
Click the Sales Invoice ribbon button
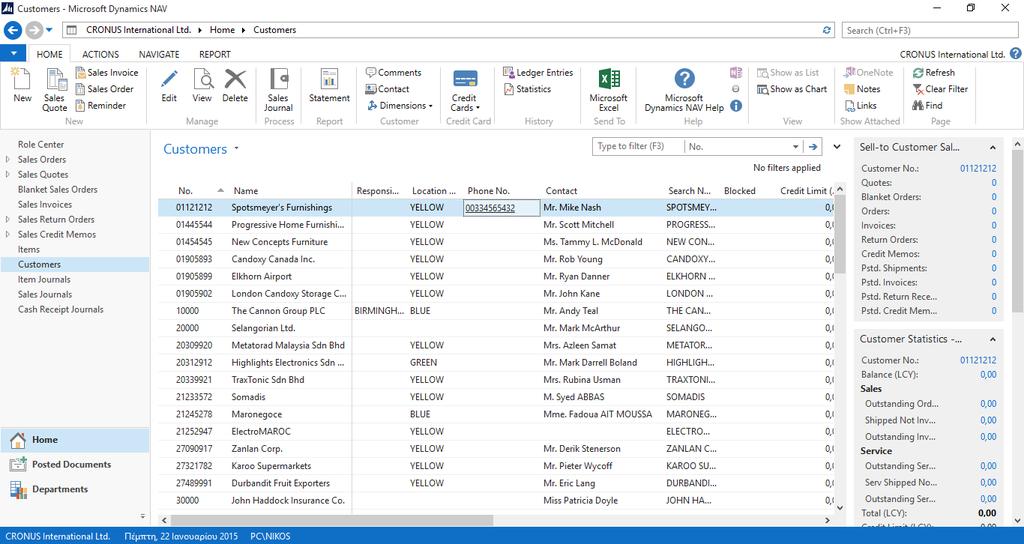[106, 72]
